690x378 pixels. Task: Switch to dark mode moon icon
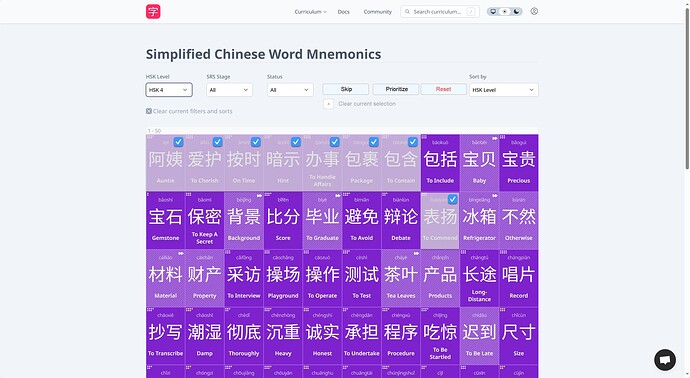tap(516, 11)
